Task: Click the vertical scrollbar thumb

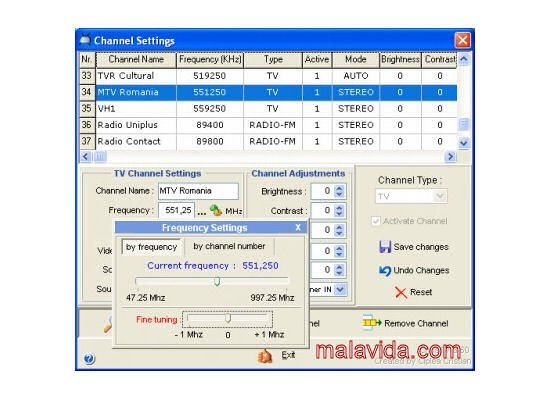Action: [464, 124]
